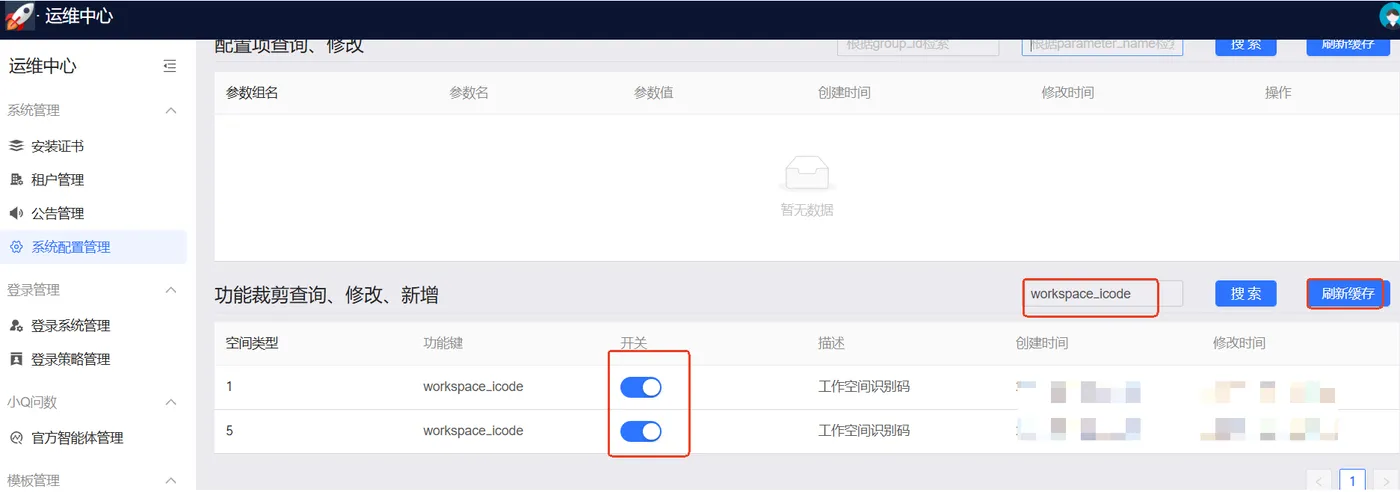Toggle the switch for space type 5
1400x492 pixels.
(641, 431)
